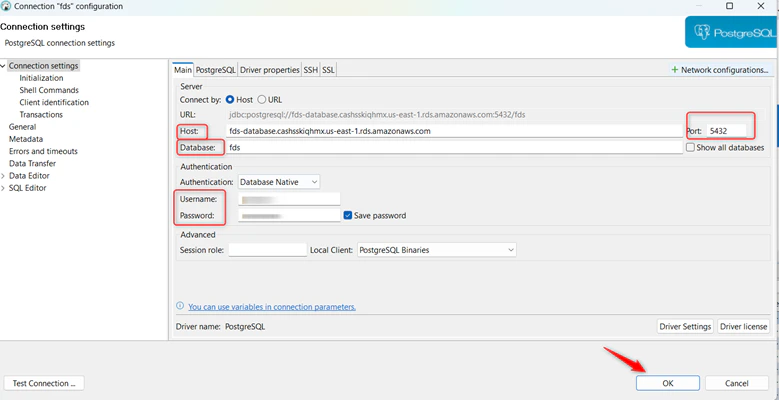Click the info icon beside variables link
The height and width of the screenshot is (400, 779).
[x=180, y=306]
